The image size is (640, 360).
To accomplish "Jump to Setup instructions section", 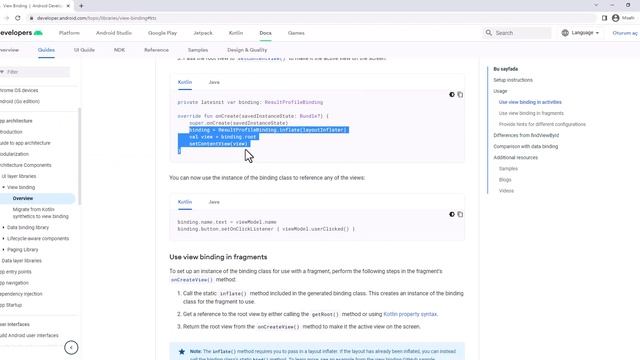I will [x=513, y=80].
